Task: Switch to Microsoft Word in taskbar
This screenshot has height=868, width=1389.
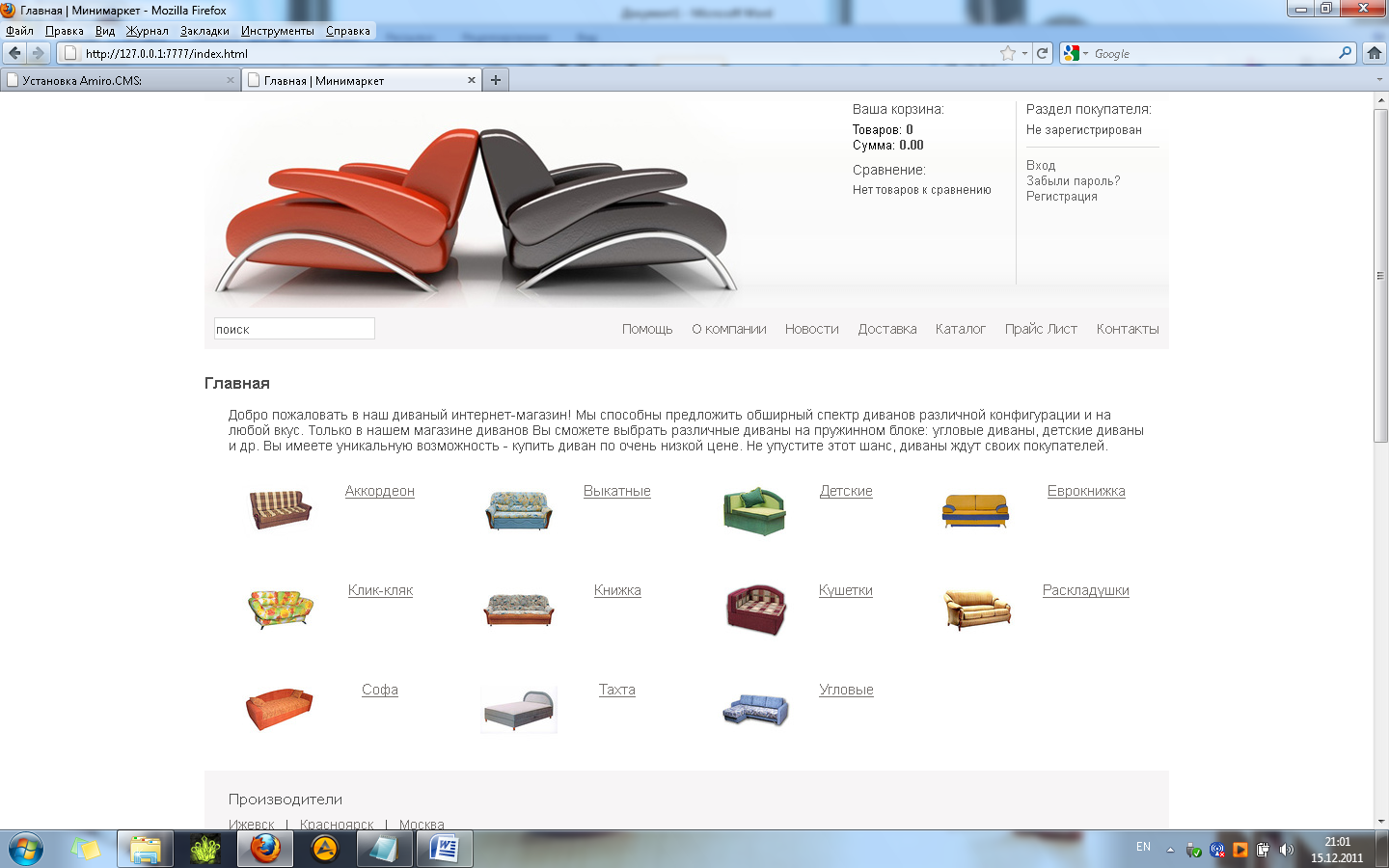Action: click(444, 850)
